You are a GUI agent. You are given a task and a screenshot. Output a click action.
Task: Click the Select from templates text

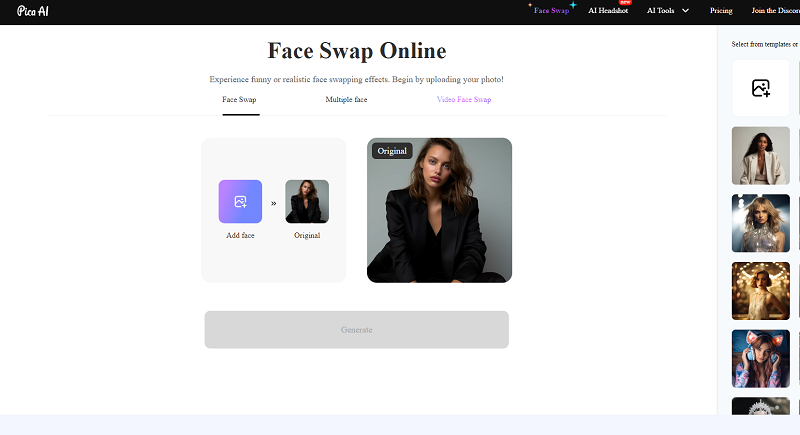(x=765, y=44)
